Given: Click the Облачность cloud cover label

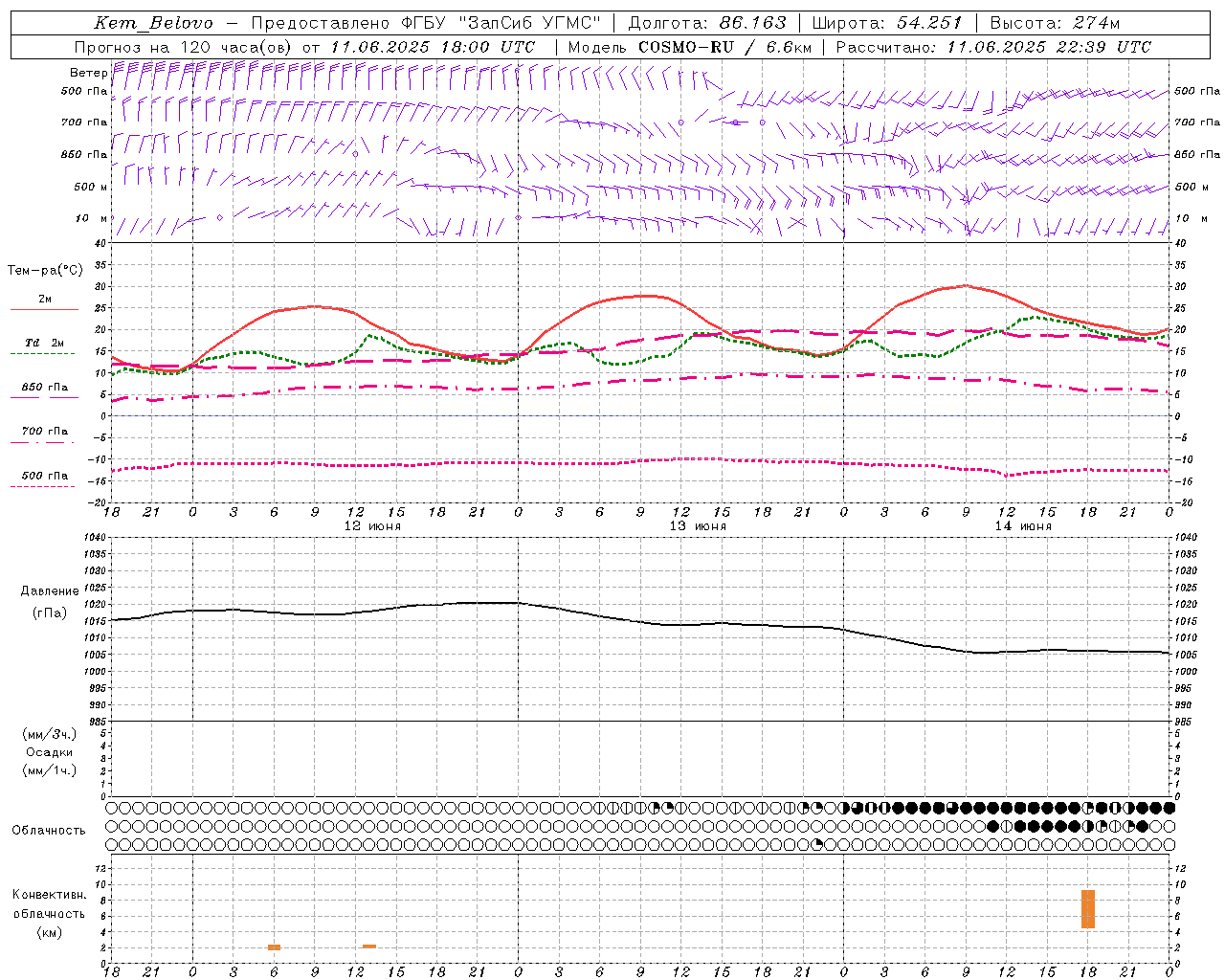Looking at the screenshot, I should pos(49,831).
